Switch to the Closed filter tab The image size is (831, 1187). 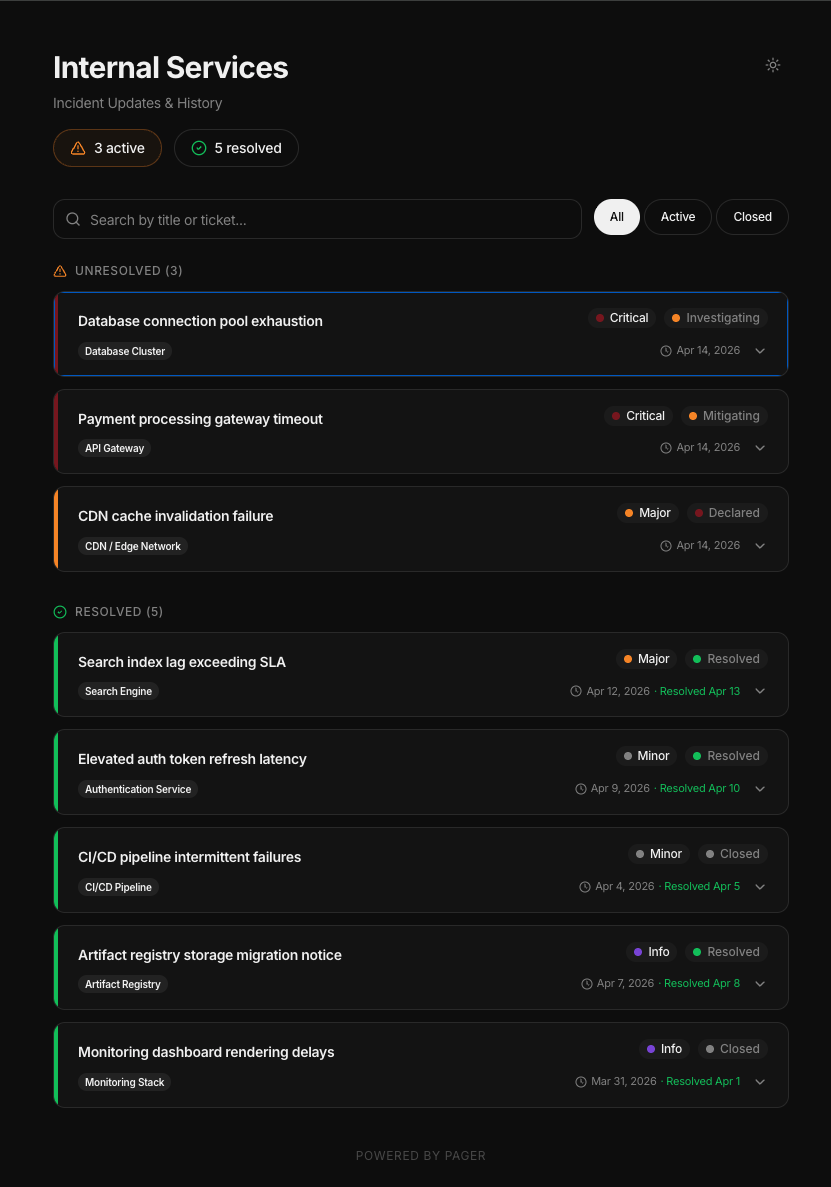(x=751, y=217)
